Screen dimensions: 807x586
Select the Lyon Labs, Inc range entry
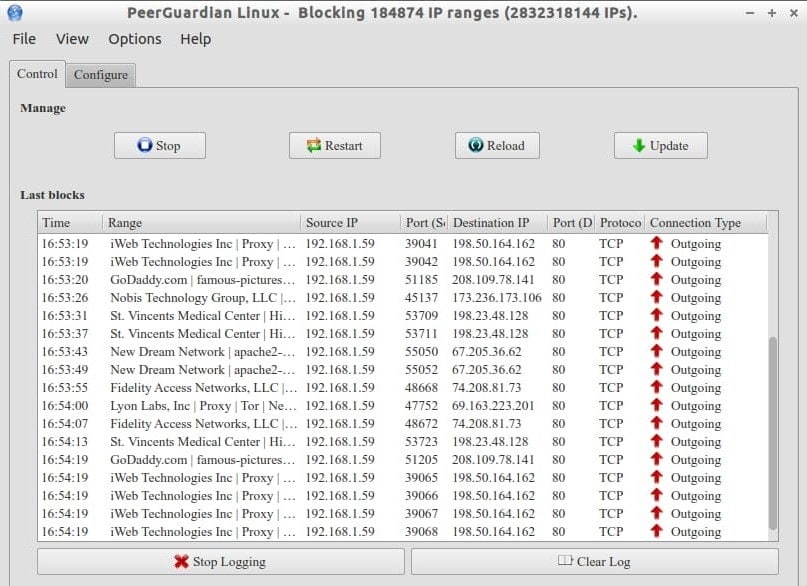tap(203, 406)
